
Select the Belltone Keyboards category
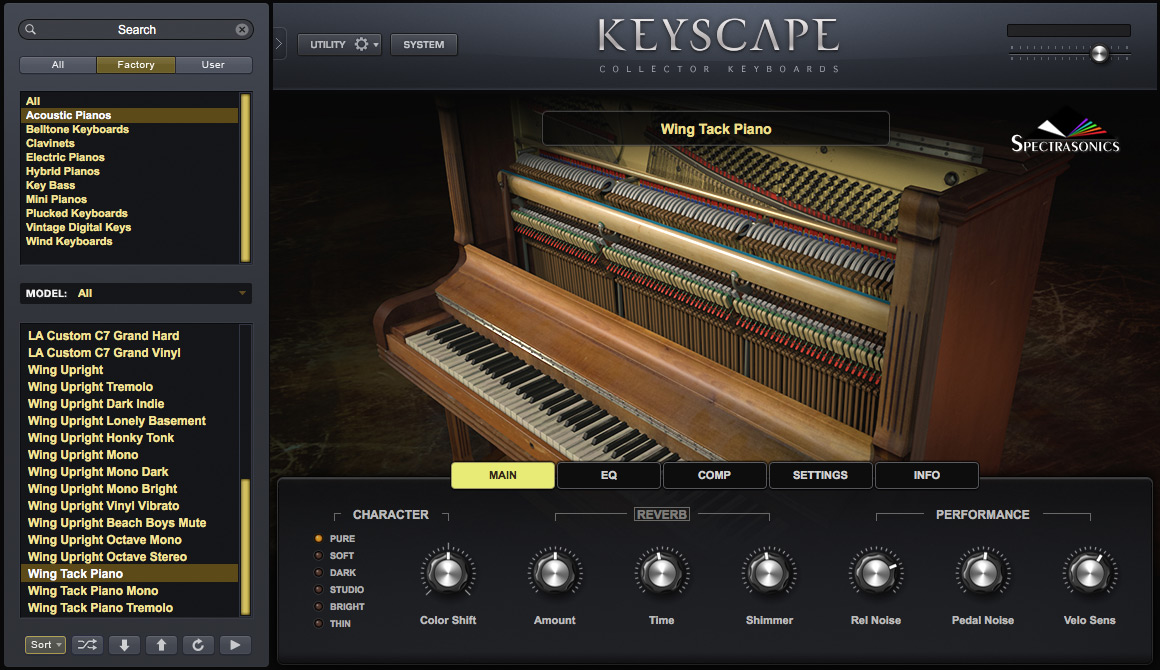(x=129, y=129)
